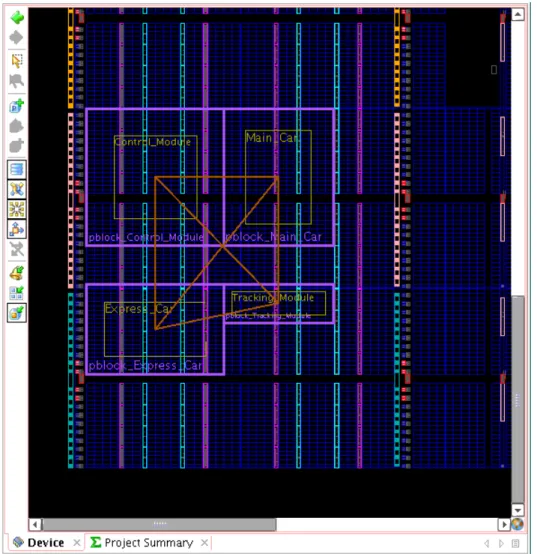Select the pblock_Main_Car label
This screenshot has width=537, height=554.
[x=273, y=237]
